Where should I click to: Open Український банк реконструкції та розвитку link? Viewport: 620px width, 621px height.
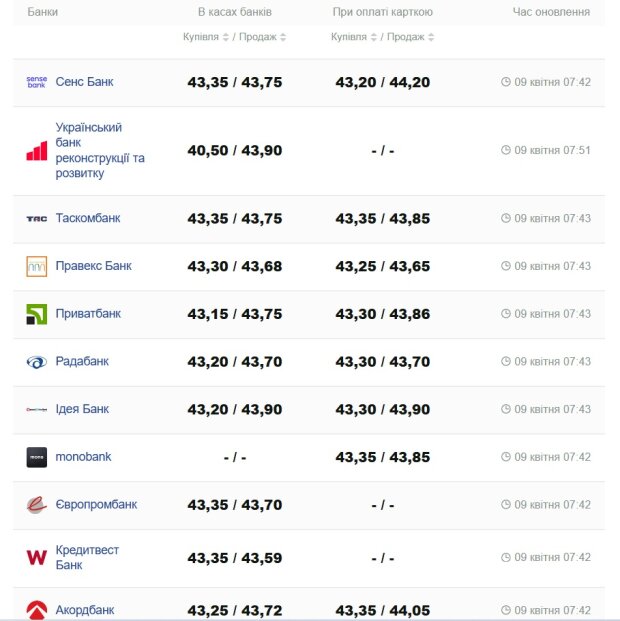click(x=100, y=151)
